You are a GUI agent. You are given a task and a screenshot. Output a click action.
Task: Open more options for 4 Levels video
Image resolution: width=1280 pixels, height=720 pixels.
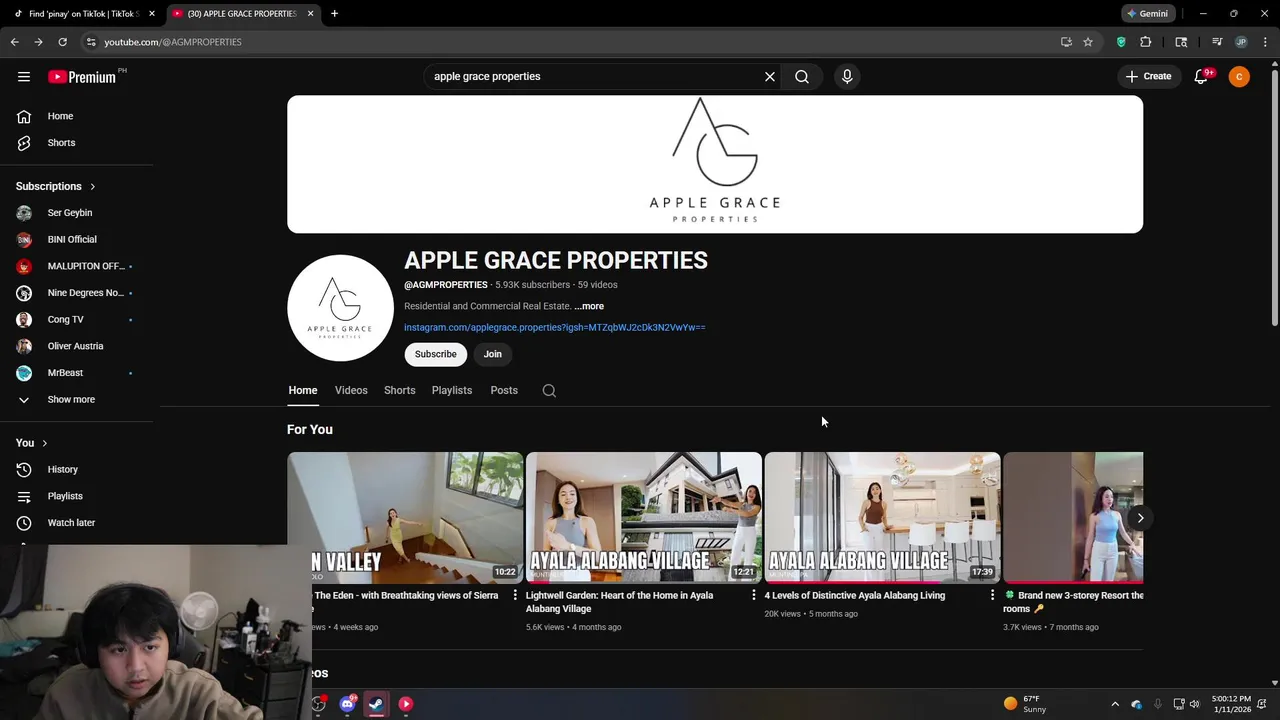pos(992,595)
